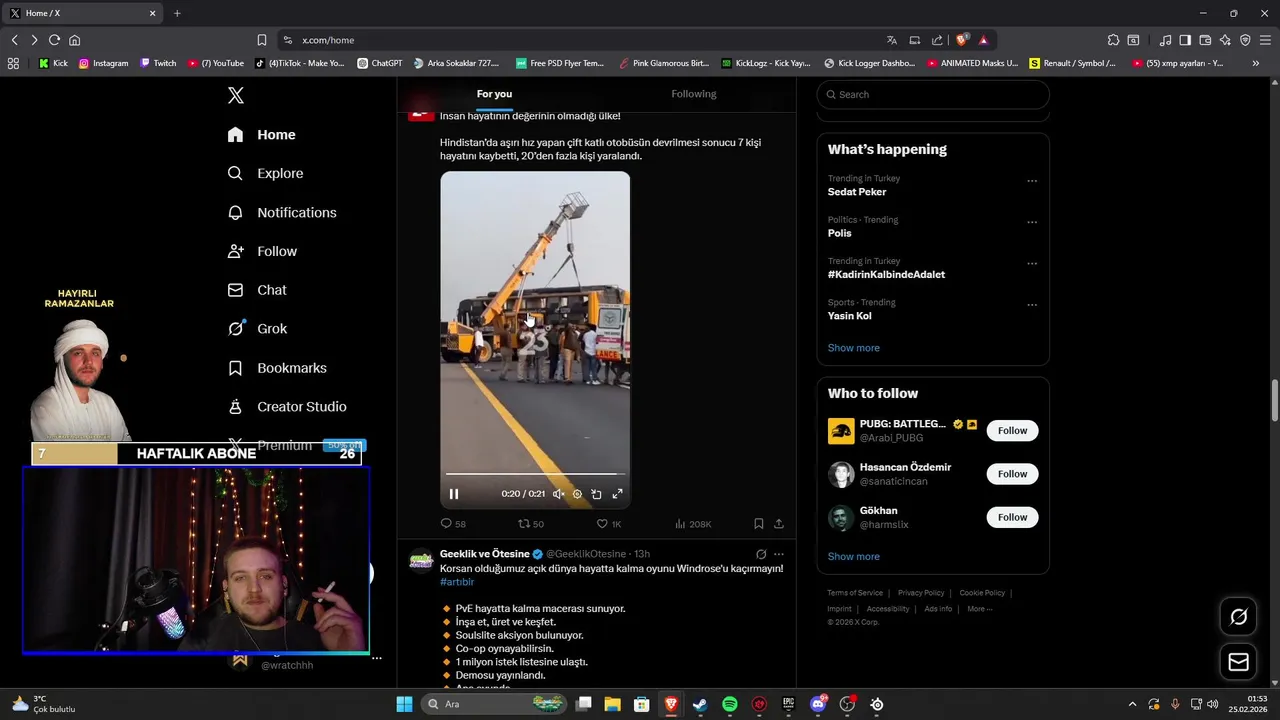1280x720 pixels.
Task: Open the #KadirinKalbindeAdalet trending topic
Action: pos(886,275)
